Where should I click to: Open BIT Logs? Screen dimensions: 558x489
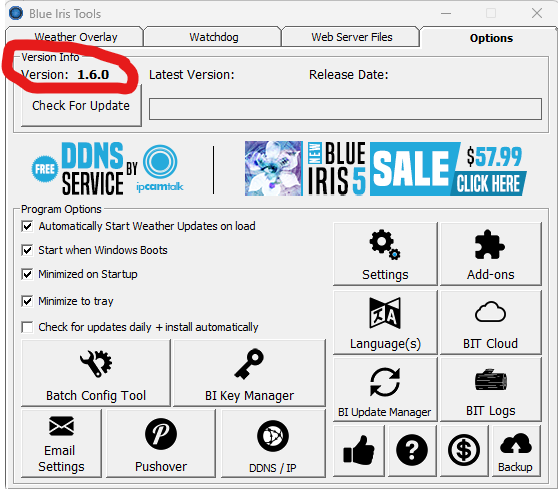[x=491, y=390]
